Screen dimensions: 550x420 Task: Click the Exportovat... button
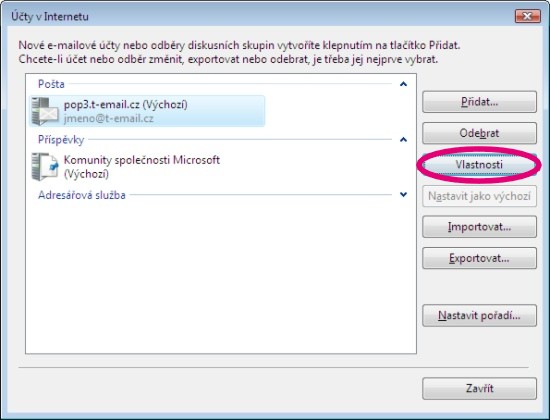point(479,258)
